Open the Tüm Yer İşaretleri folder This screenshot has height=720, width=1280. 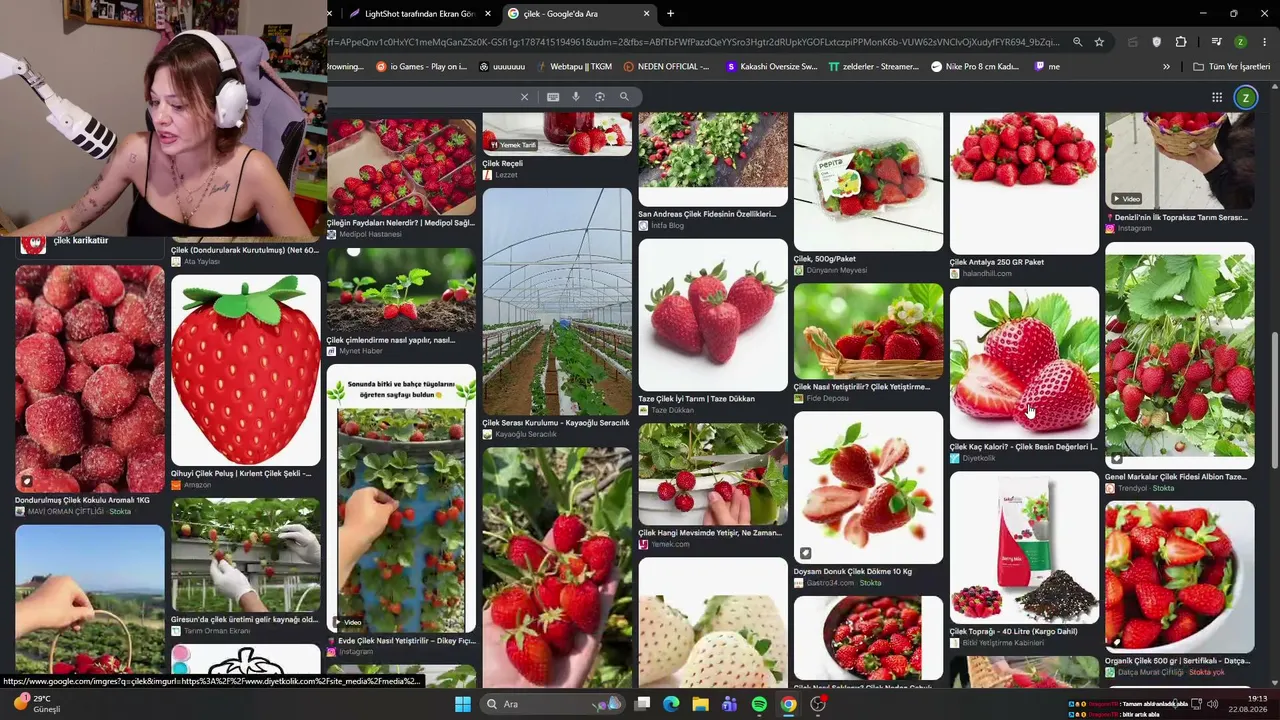(x=1231, y=67)
